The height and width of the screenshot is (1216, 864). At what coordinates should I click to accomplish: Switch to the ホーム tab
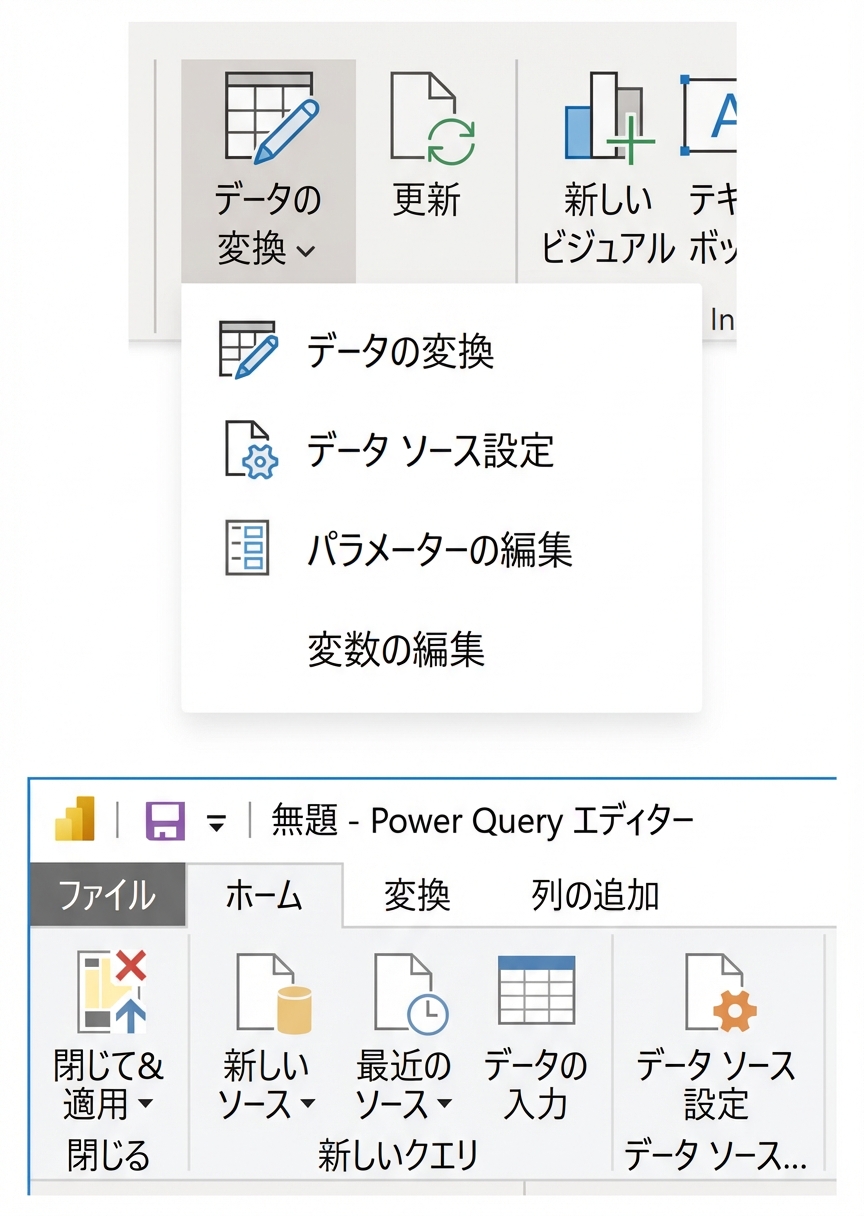pyautogui.click(x=264, y=895)
